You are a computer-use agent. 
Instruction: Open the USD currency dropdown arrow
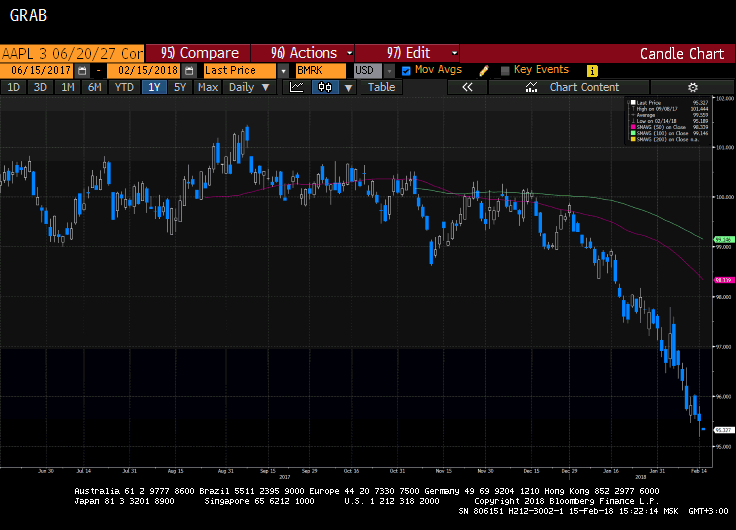(389, 71)
